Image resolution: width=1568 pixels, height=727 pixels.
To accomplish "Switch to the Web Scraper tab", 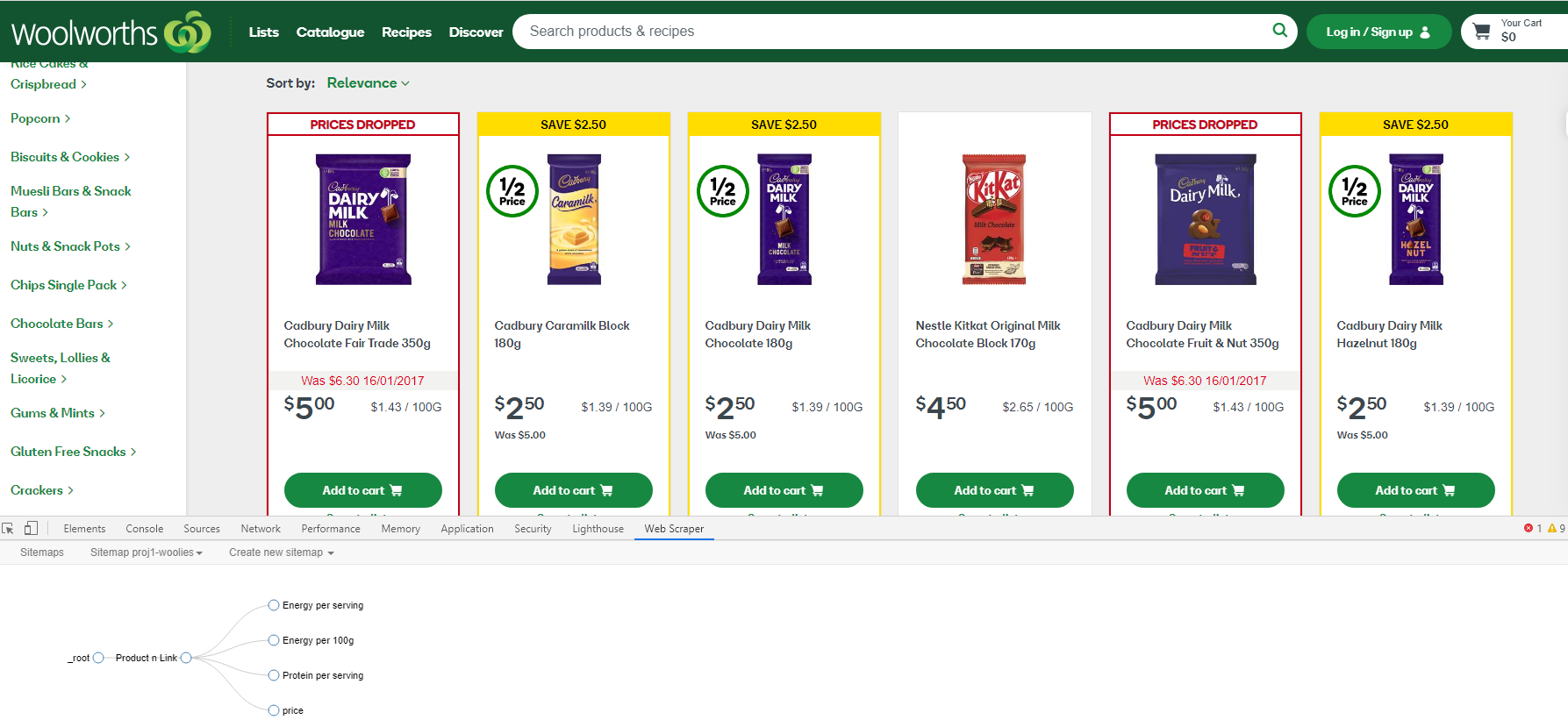I will pyautogui.click(x=674, y=529).
